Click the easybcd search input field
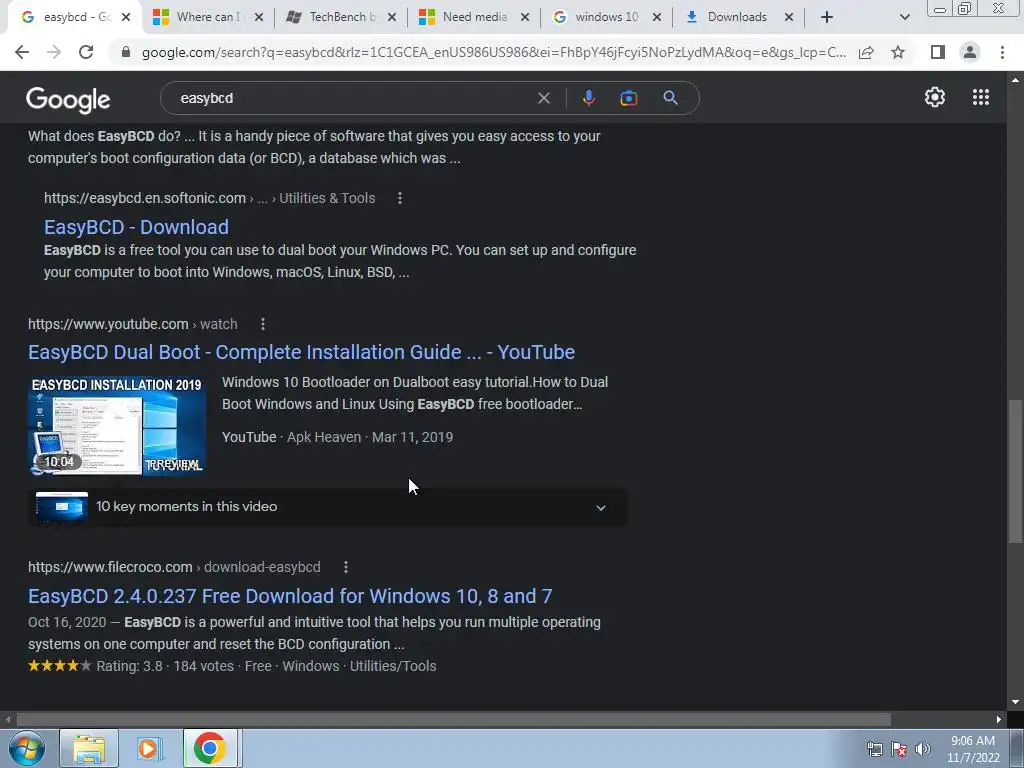The width and height of the screenshot is (1024, 768). [353, 98]
